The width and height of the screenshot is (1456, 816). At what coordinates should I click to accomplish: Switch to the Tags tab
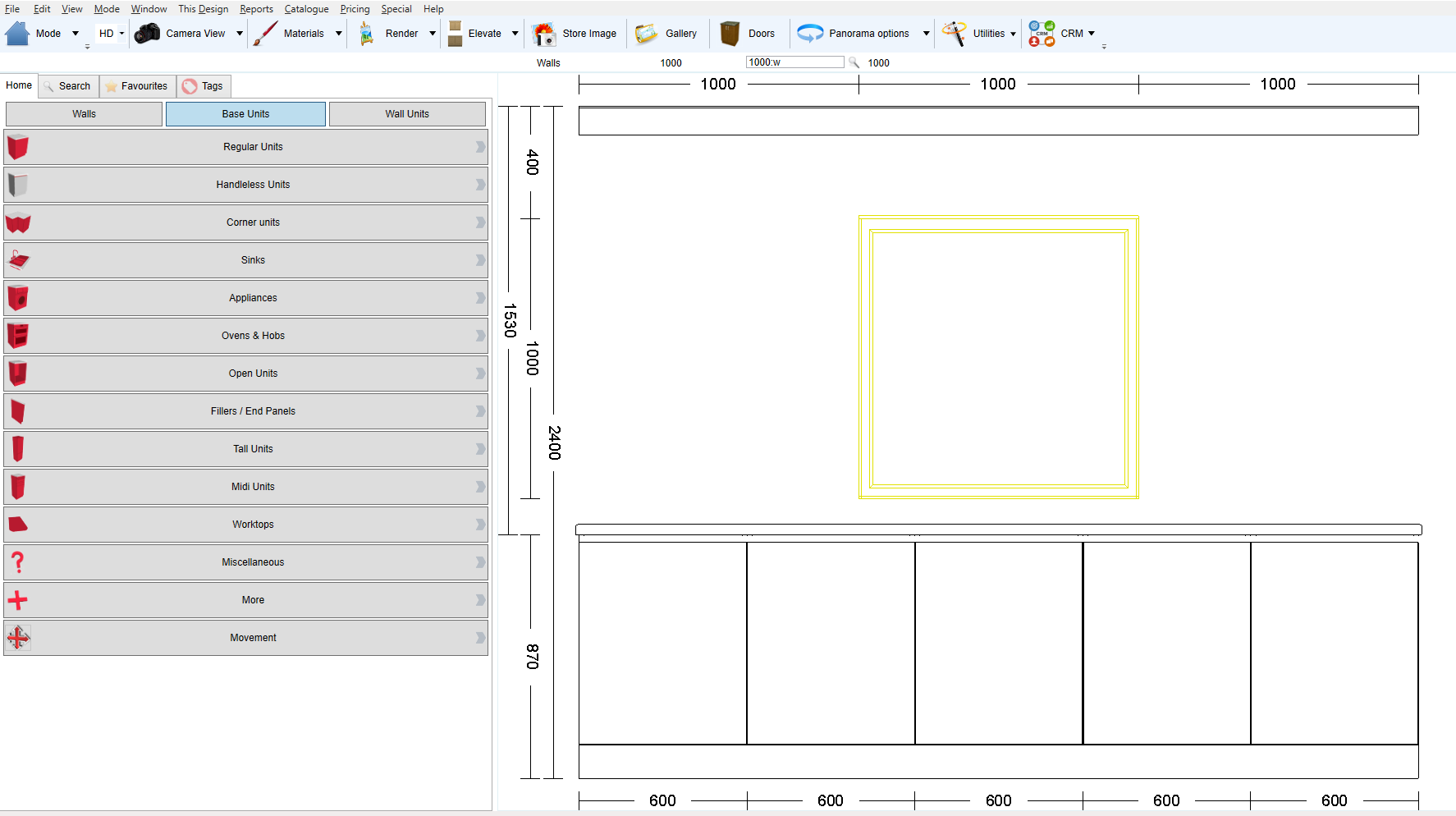[x=204, y=86]
